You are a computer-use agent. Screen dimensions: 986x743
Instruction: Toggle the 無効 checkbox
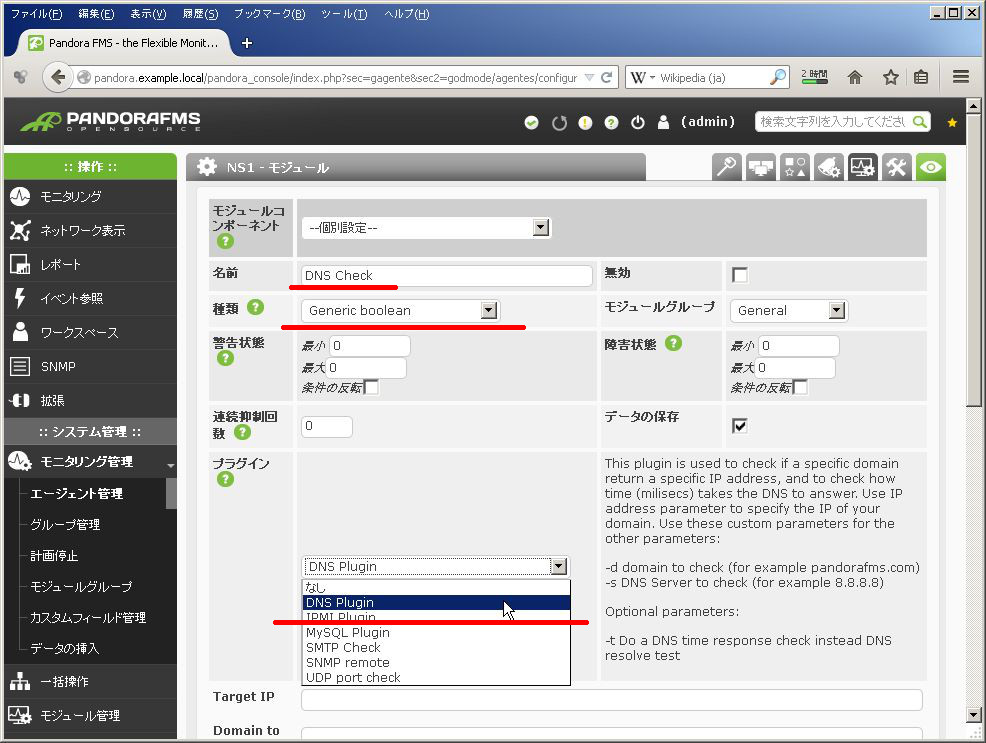coord(740,275)
